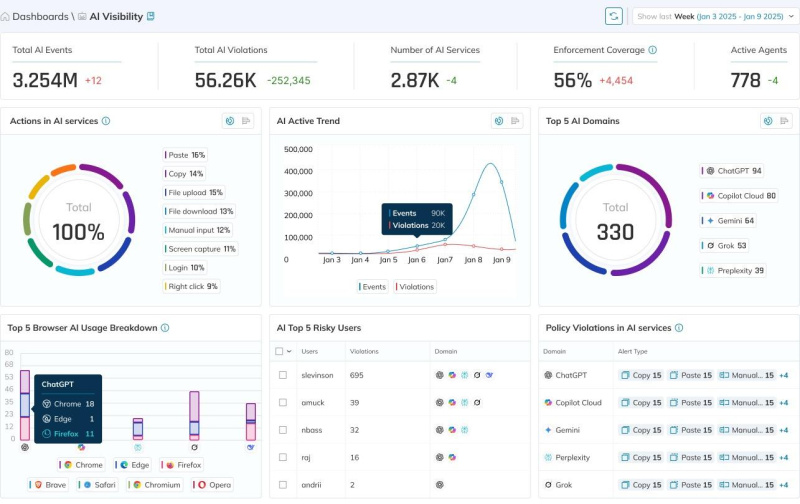Click the refresh dashboard icon

[x=614, y=16]
